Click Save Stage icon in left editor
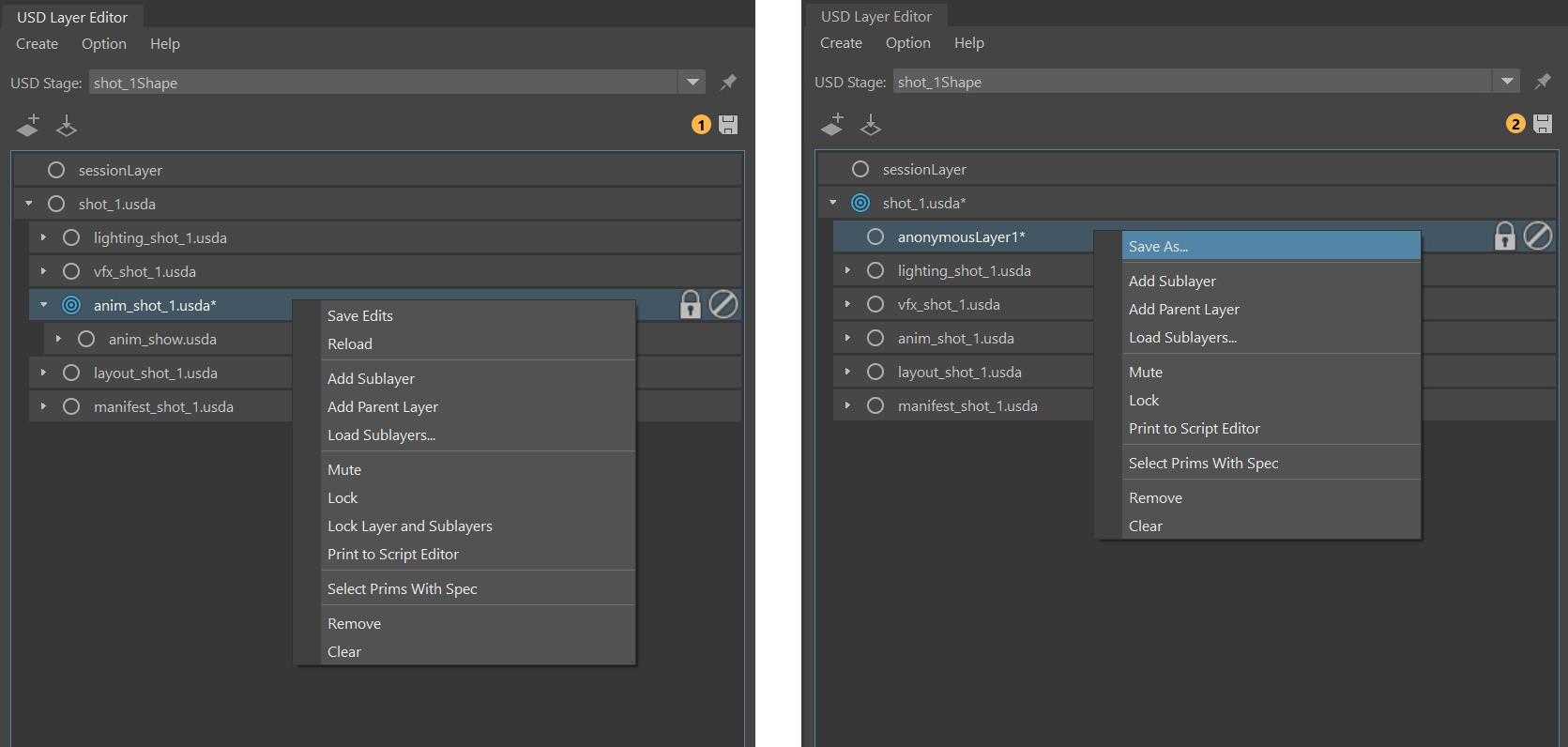This screenshot has width=1568, height=747. click(728, 125)
